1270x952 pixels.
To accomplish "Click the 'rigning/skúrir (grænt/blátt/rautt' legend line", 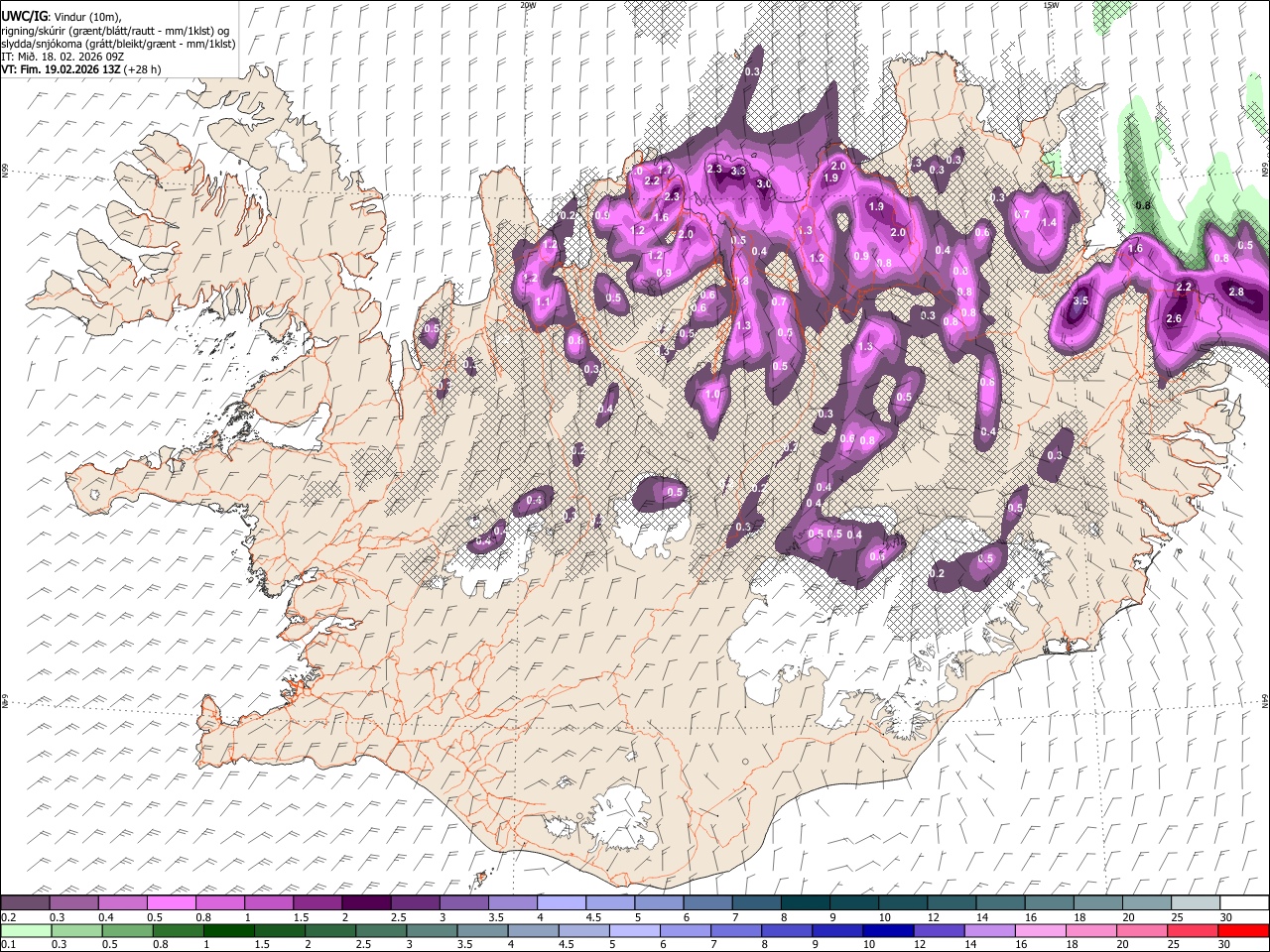I will tap(117, 30).
